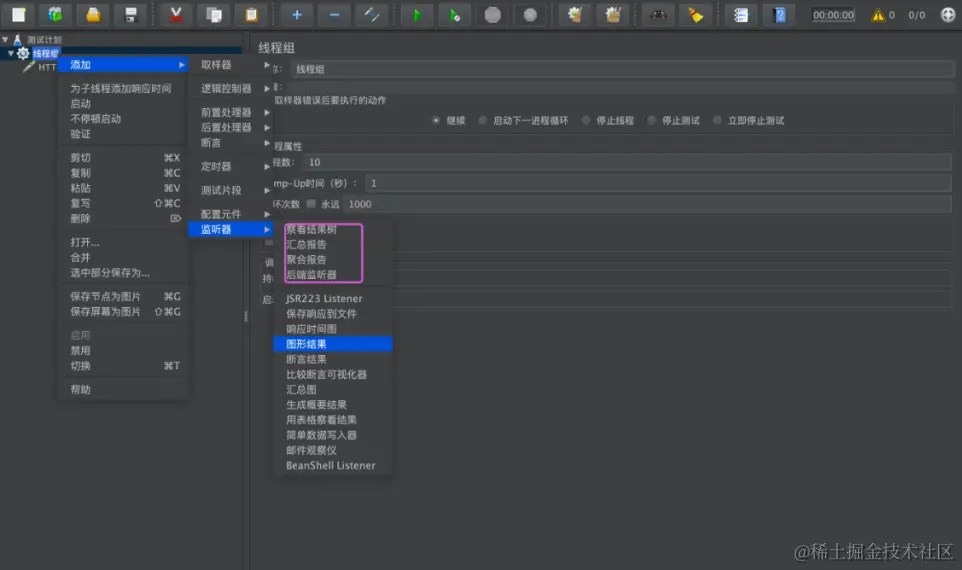Click the thread count field showing 10
Image resolution: width=962 pixels, height=570 pixels.
click(626, 163)
